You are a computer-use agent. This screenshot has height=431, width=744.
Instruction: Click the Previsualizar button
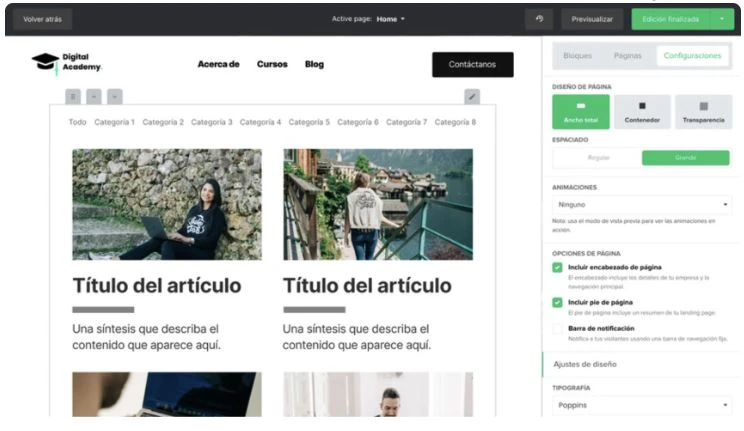pos(592,19)
